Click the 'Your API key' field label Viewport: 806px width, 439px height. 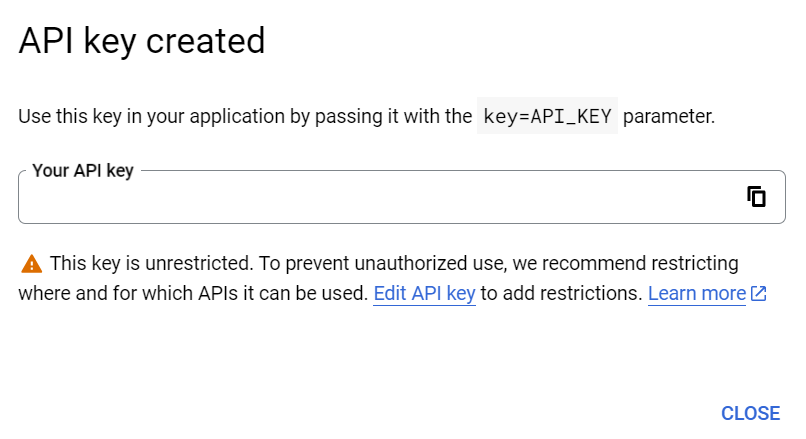tap(83, 171)
